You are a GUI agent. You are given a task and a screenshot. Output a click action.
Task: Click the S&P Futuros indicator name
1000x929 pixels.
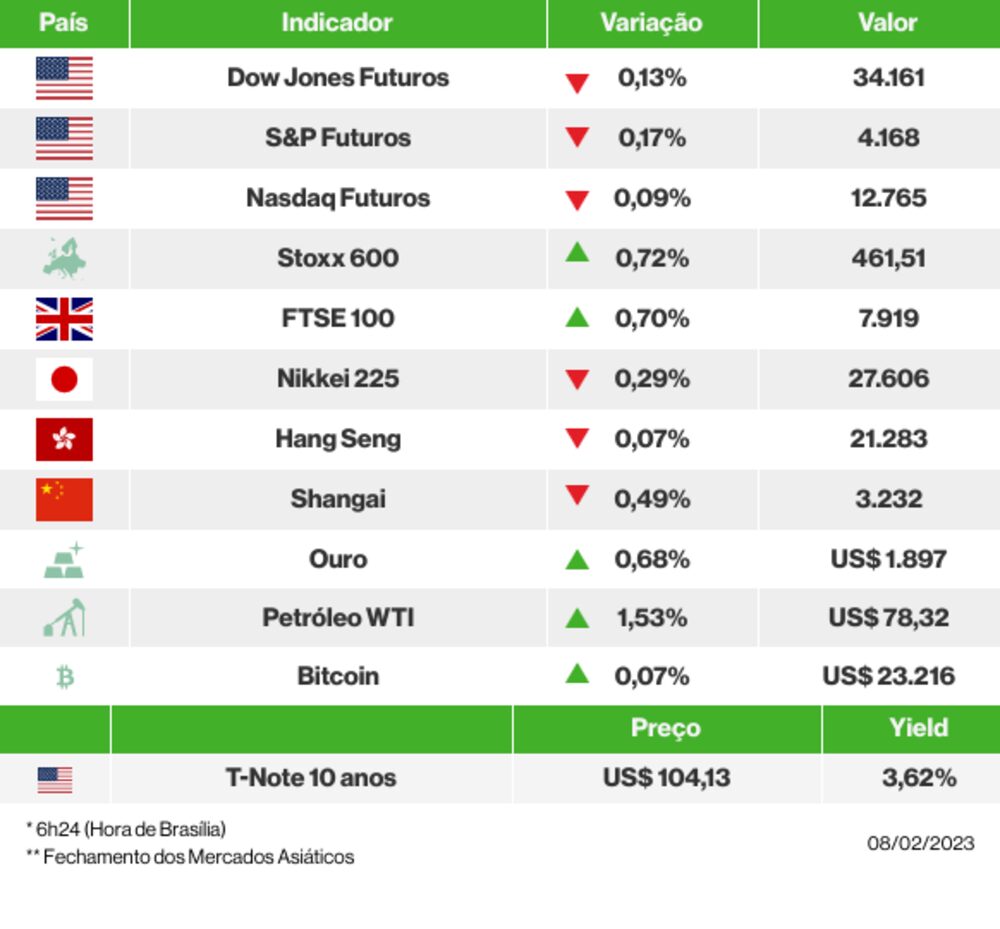point(338,138)
